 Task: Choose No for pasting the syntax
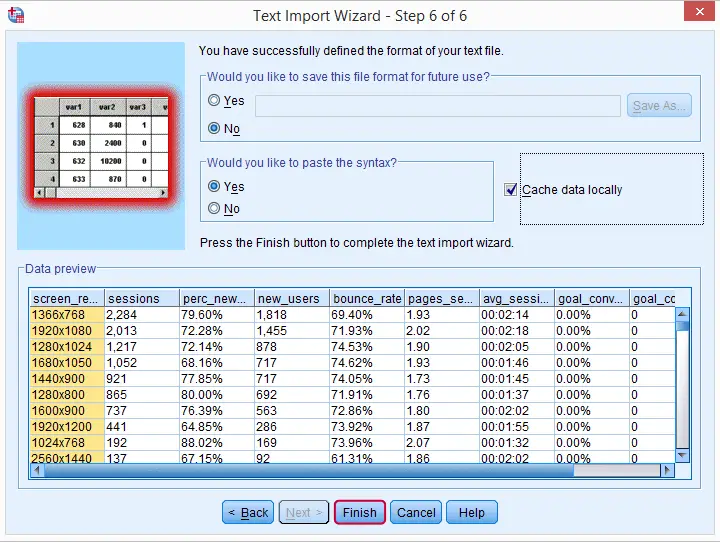tap(214, 208)
